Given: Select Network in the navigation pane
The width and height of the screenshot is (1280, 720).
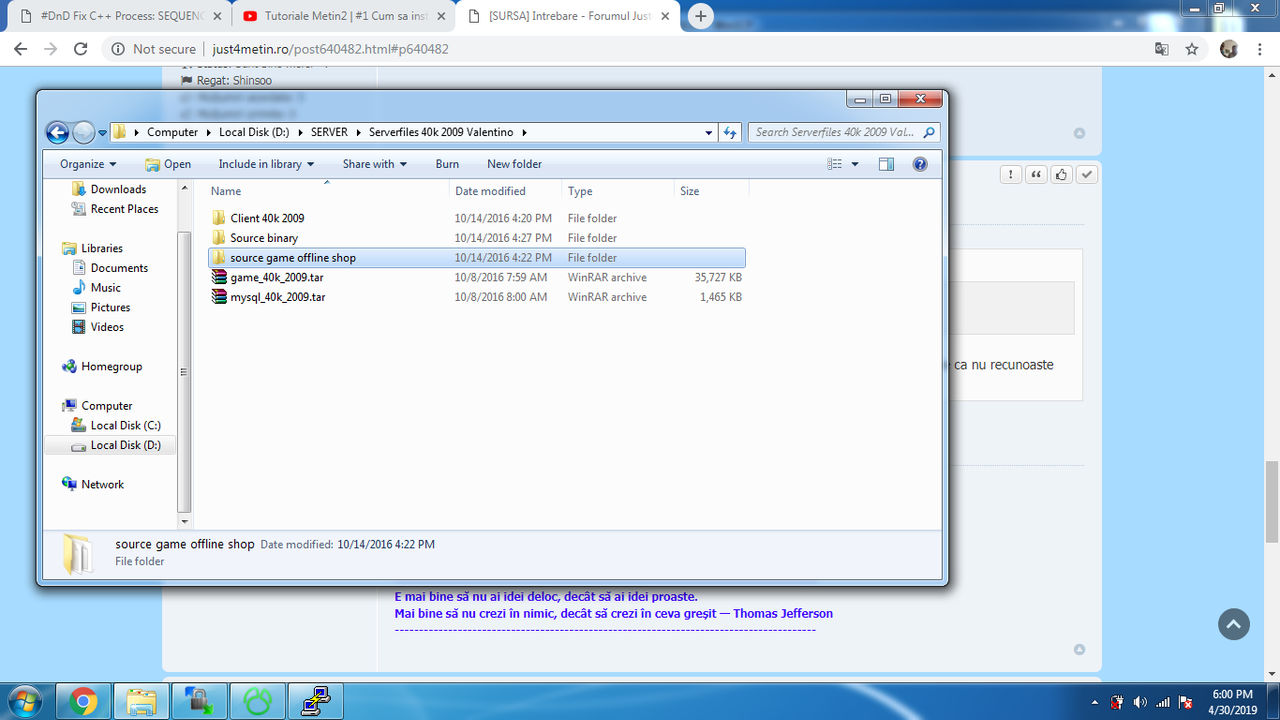Looking at the screenshot, I should (102, 484).
